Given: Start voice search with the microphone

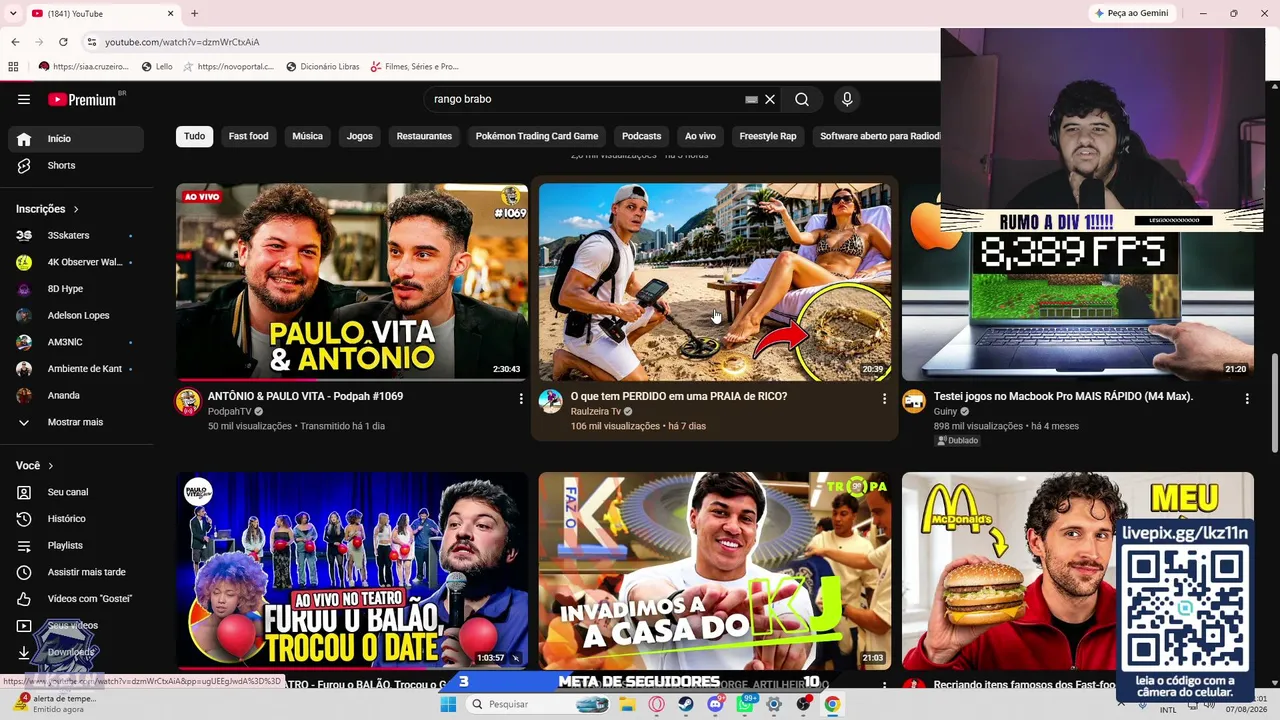Looking at the screenshot, I should (x=847, y=100).
